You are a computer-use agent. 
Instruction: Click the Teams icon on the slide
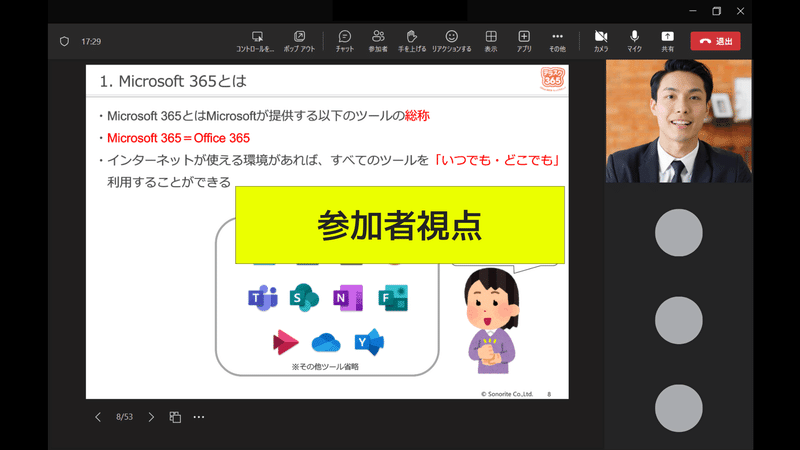[263, 297]
